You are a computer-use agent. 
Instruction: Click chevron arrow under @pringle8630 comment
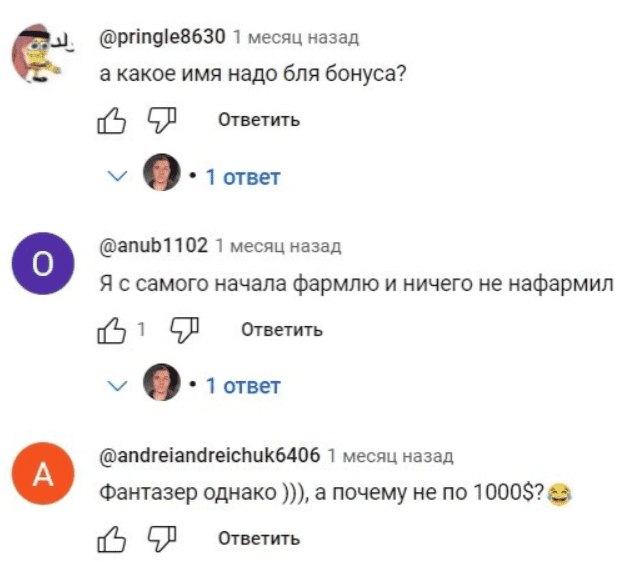tap(118, 177)
